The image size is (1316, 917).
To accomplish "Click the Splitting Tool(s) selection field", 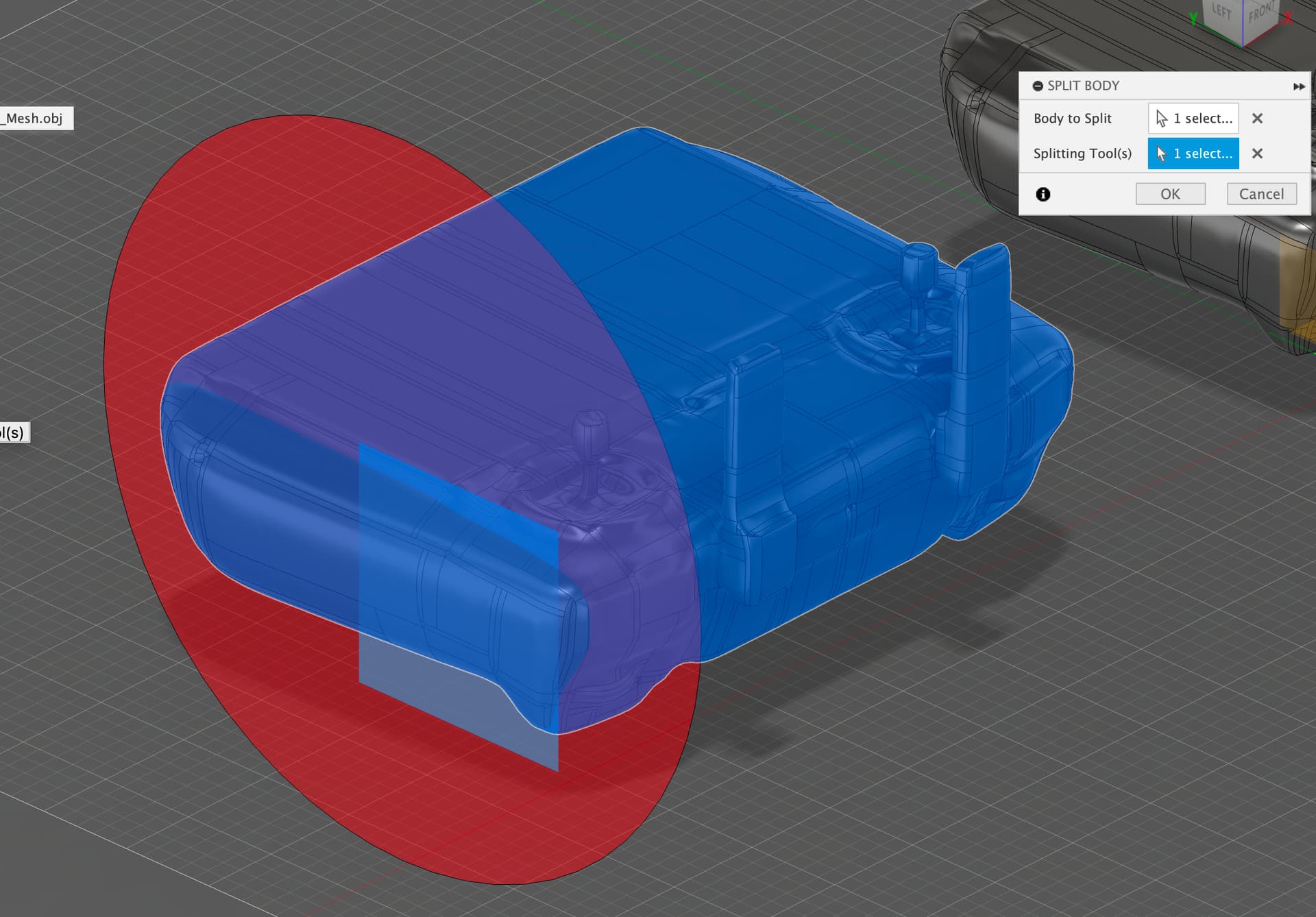I will 1193,154.
